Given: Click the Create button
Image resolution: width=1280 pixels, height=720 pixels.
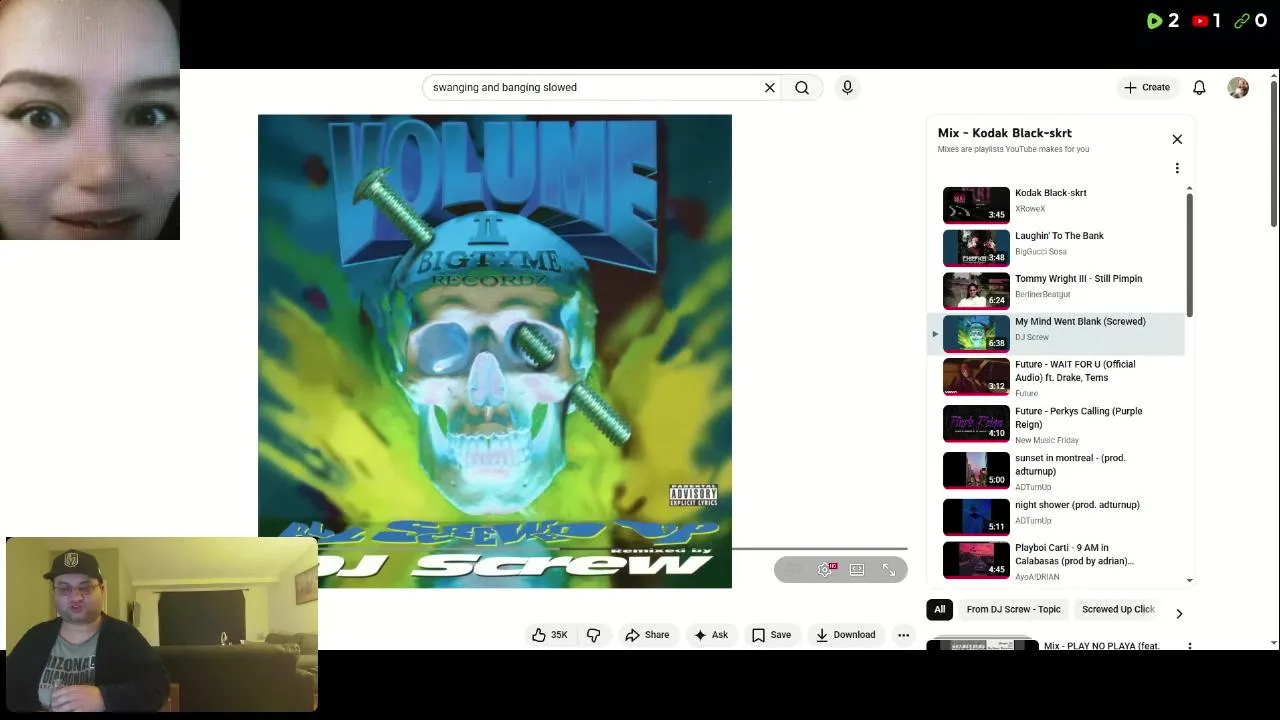Looking at the screenshot, I should pos(1146,88).
